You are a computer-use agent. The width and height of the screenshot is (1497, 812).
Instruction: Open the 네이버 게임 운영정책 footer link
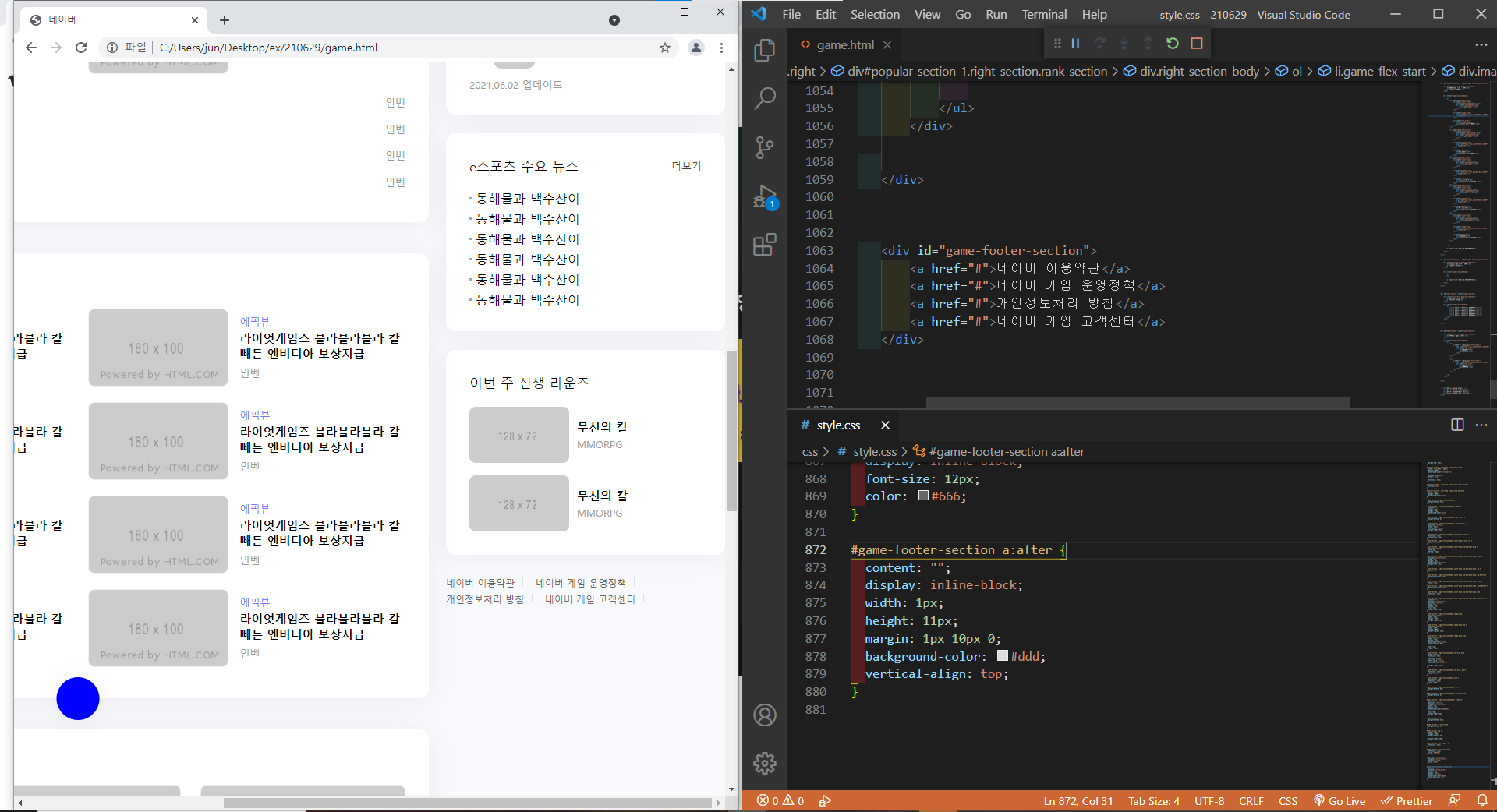(581, 583)
